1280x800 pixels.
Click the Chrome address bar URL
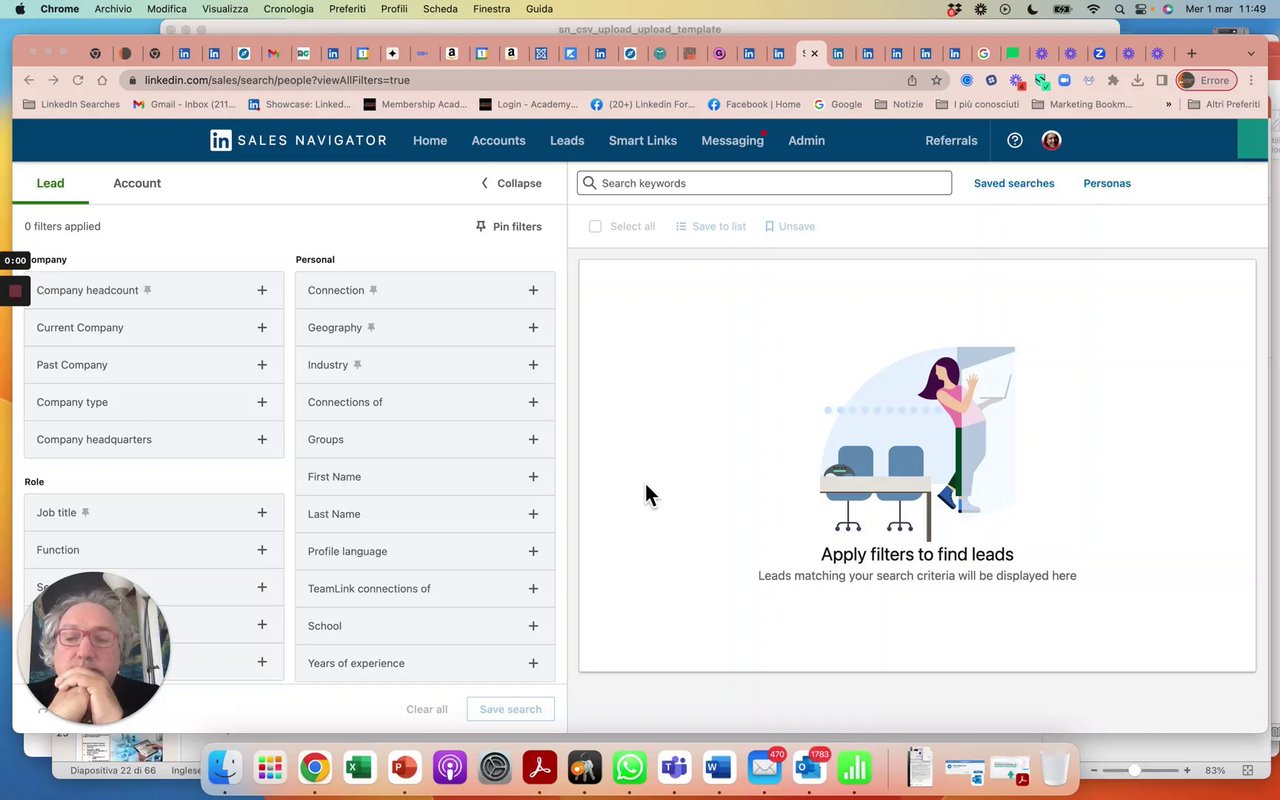coord(277,80)
